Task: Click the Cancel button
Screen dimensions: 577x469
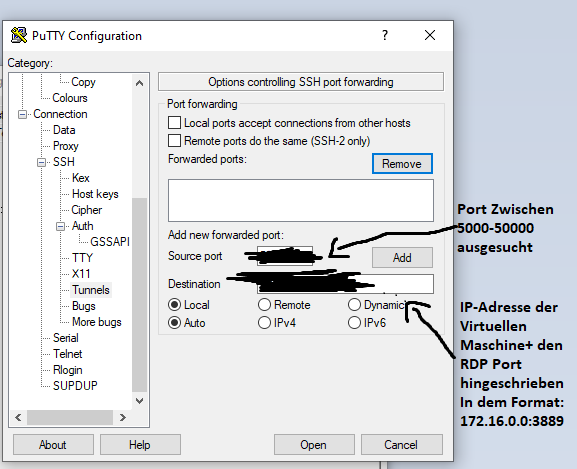Action: (401, 445)
